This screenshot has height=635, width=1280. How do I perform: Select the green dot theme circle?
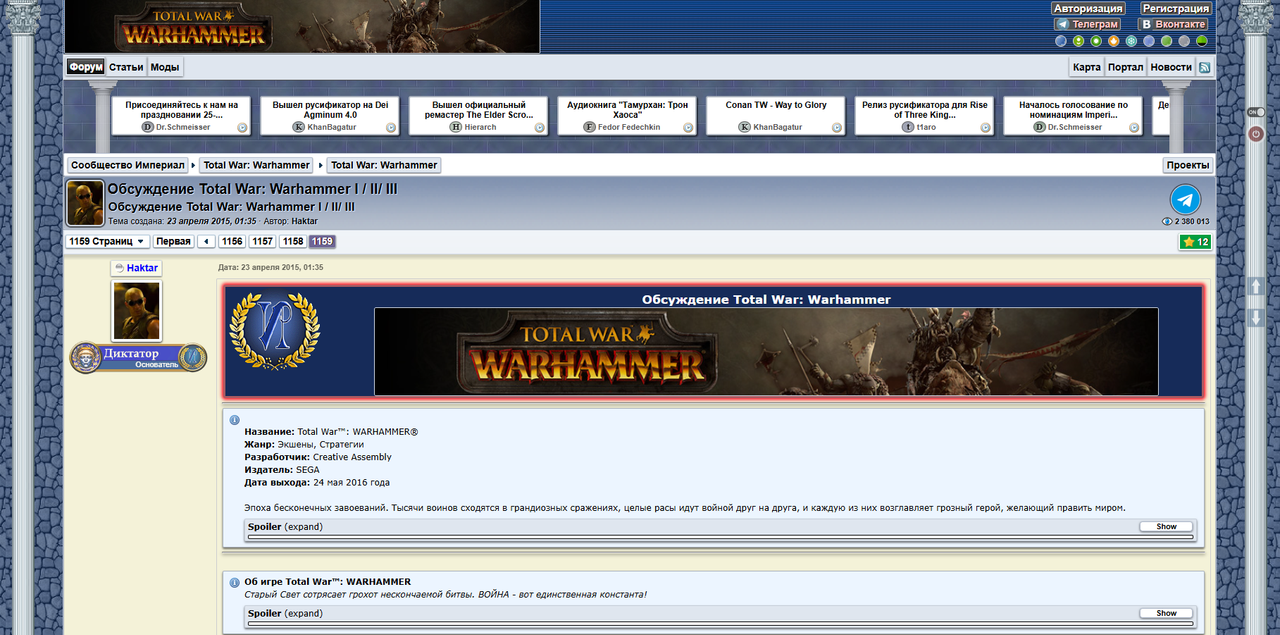[1096, 41]
